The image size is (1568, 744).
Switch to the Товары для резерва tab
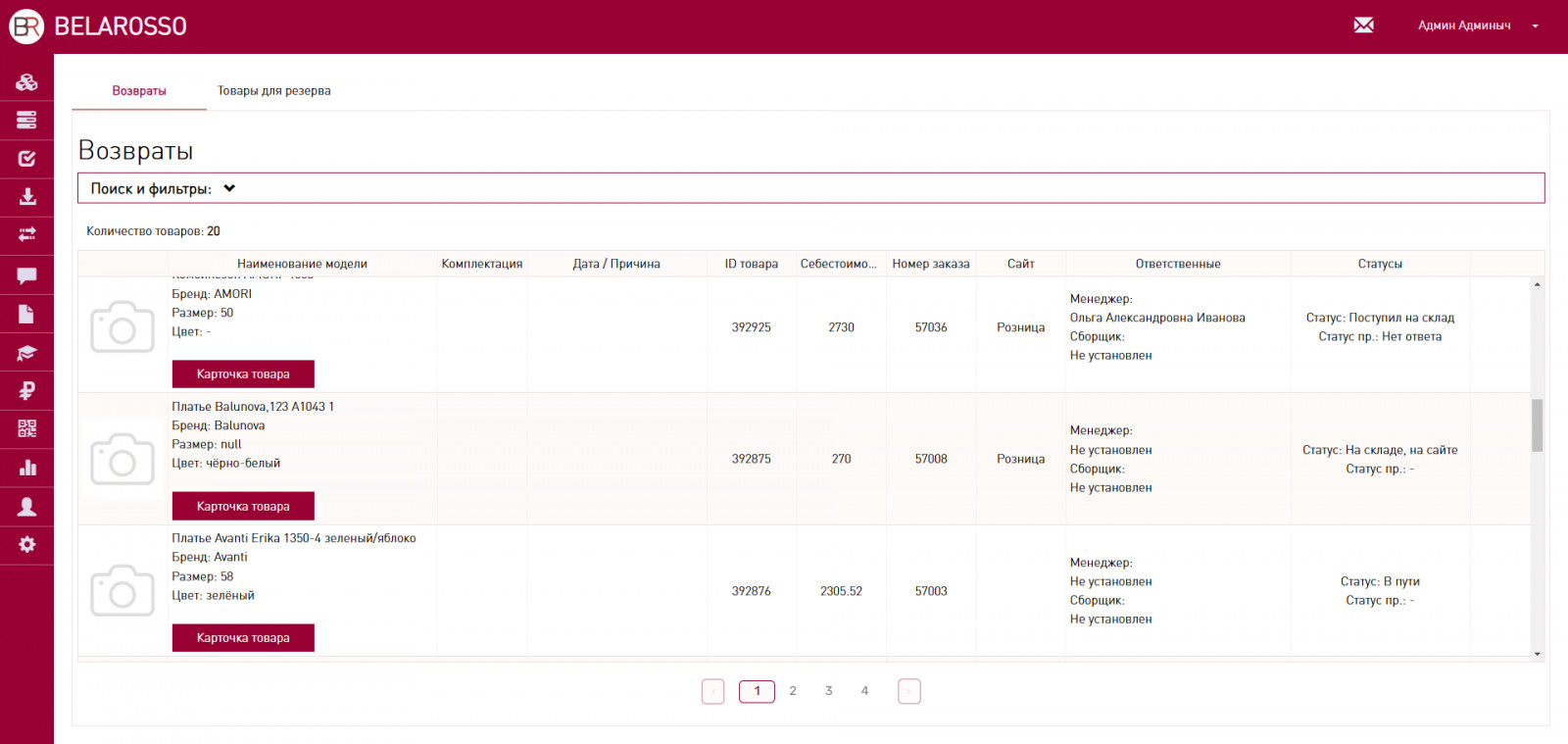(x=274, y=90)
